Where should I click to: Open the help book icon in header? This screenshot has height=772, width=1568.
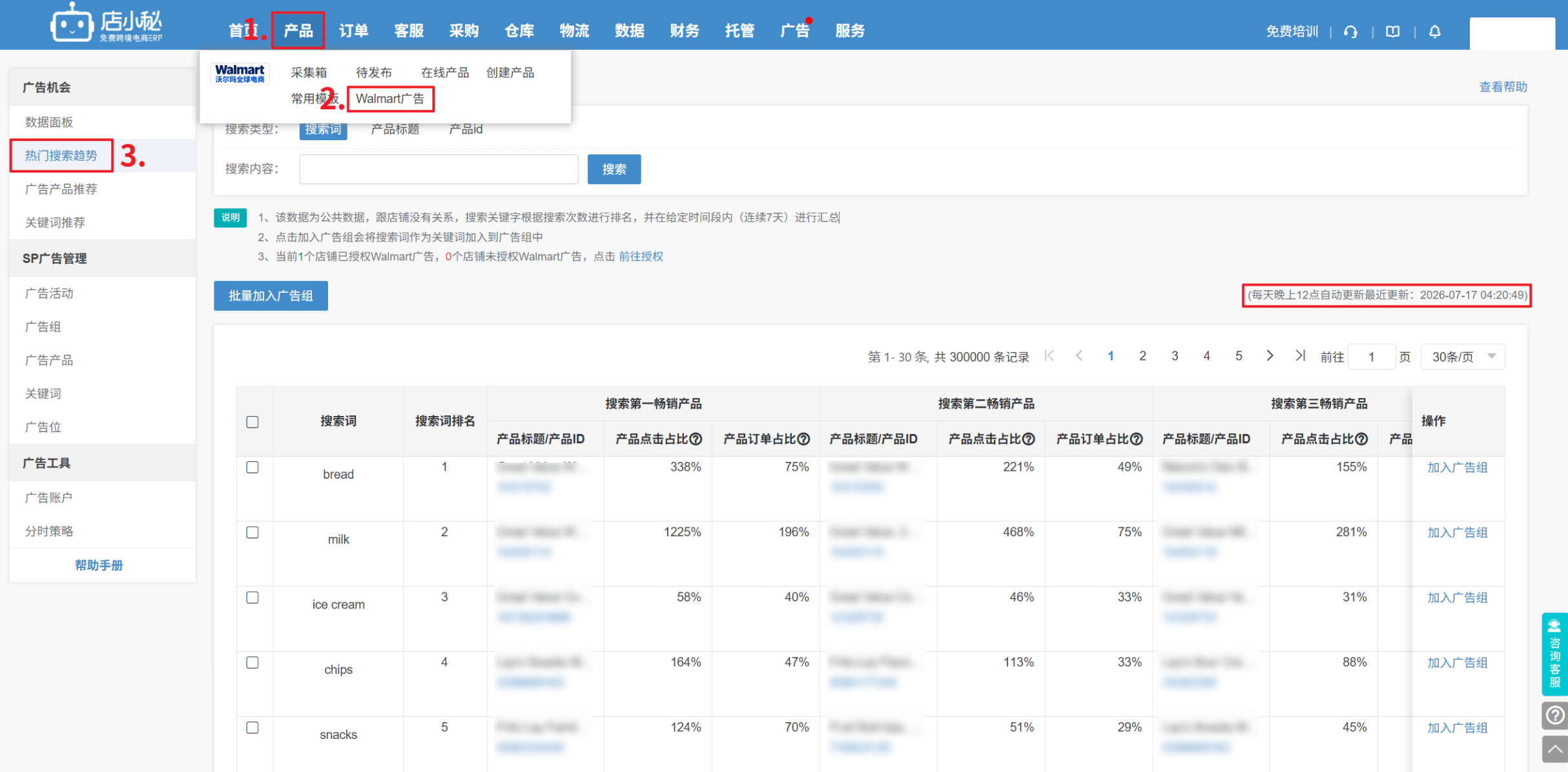click(1393, 32)
